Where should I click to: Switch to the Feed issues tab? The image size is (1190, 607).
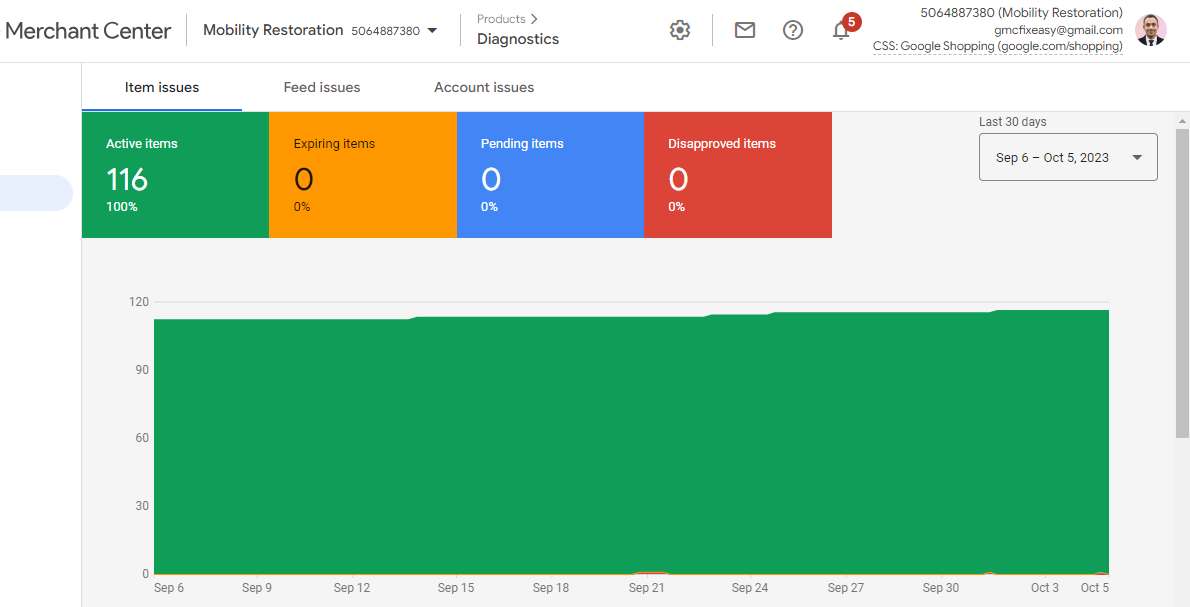pos(322,87)
